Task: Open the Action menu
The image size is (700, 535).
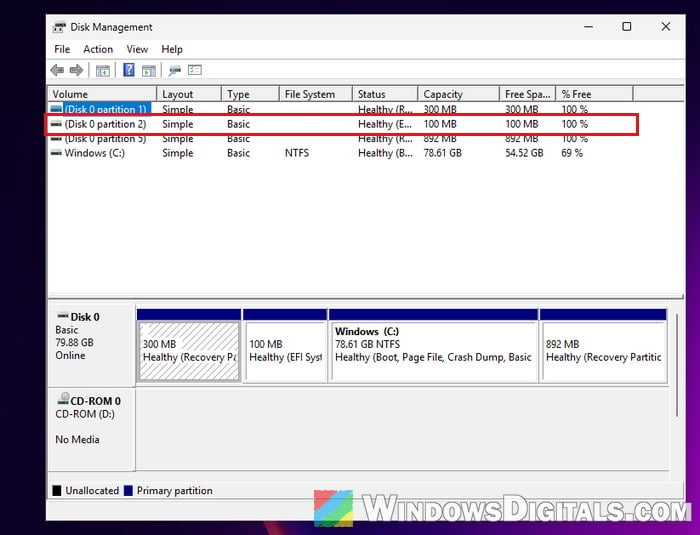Action: point(98,49)
